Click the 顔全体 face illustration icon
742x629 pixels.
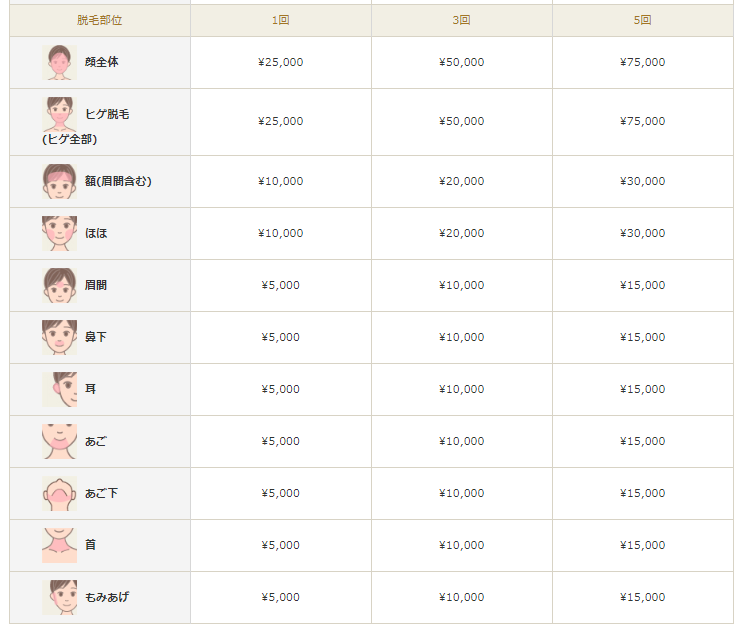(59, 62)
